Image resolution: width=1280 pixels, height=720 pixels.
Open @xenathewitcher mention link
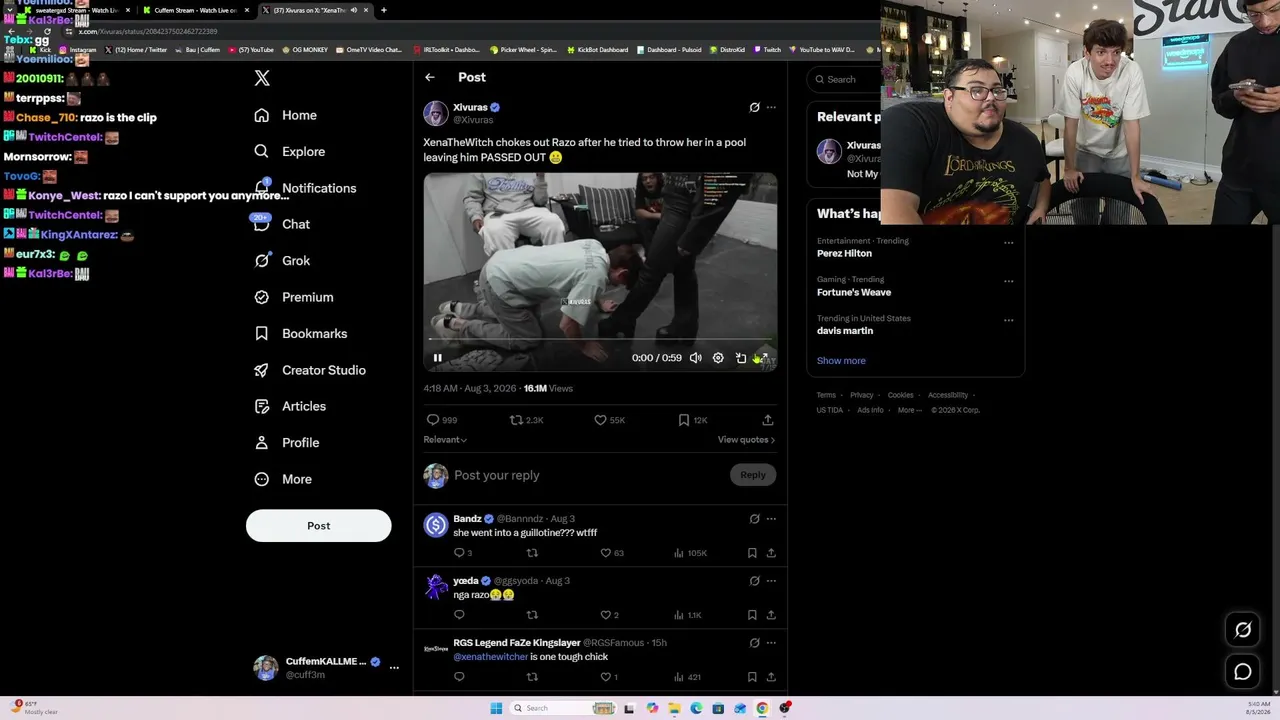[490, 657]
